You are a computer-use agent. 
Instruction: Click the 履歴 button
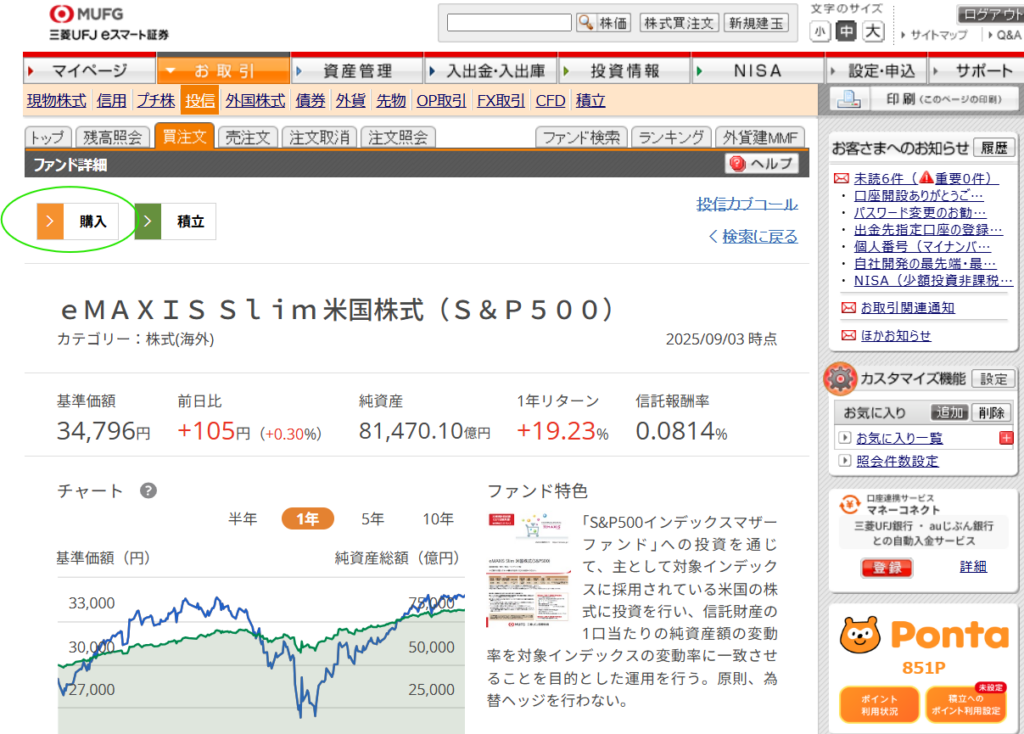tap(994, 148)
